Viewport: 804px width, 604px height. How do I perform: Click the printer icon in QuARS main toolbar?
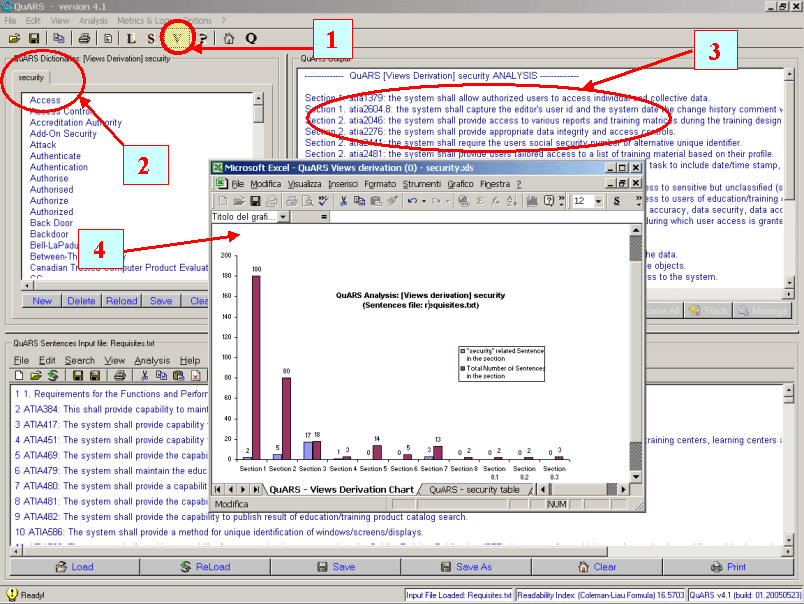click(85, 38)
